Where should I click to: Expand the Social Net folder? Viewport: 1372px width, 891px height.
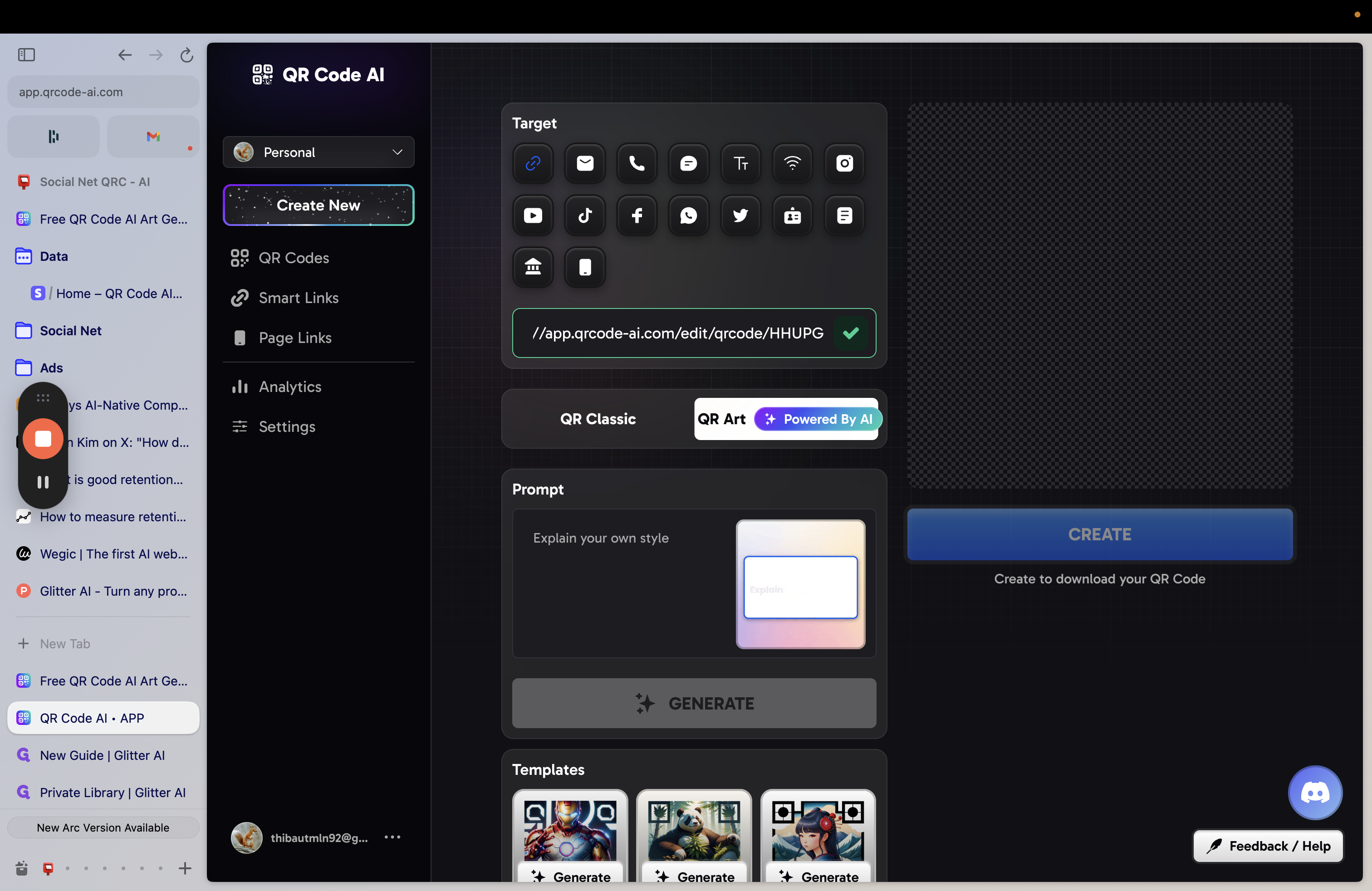(x=104, y=331)
